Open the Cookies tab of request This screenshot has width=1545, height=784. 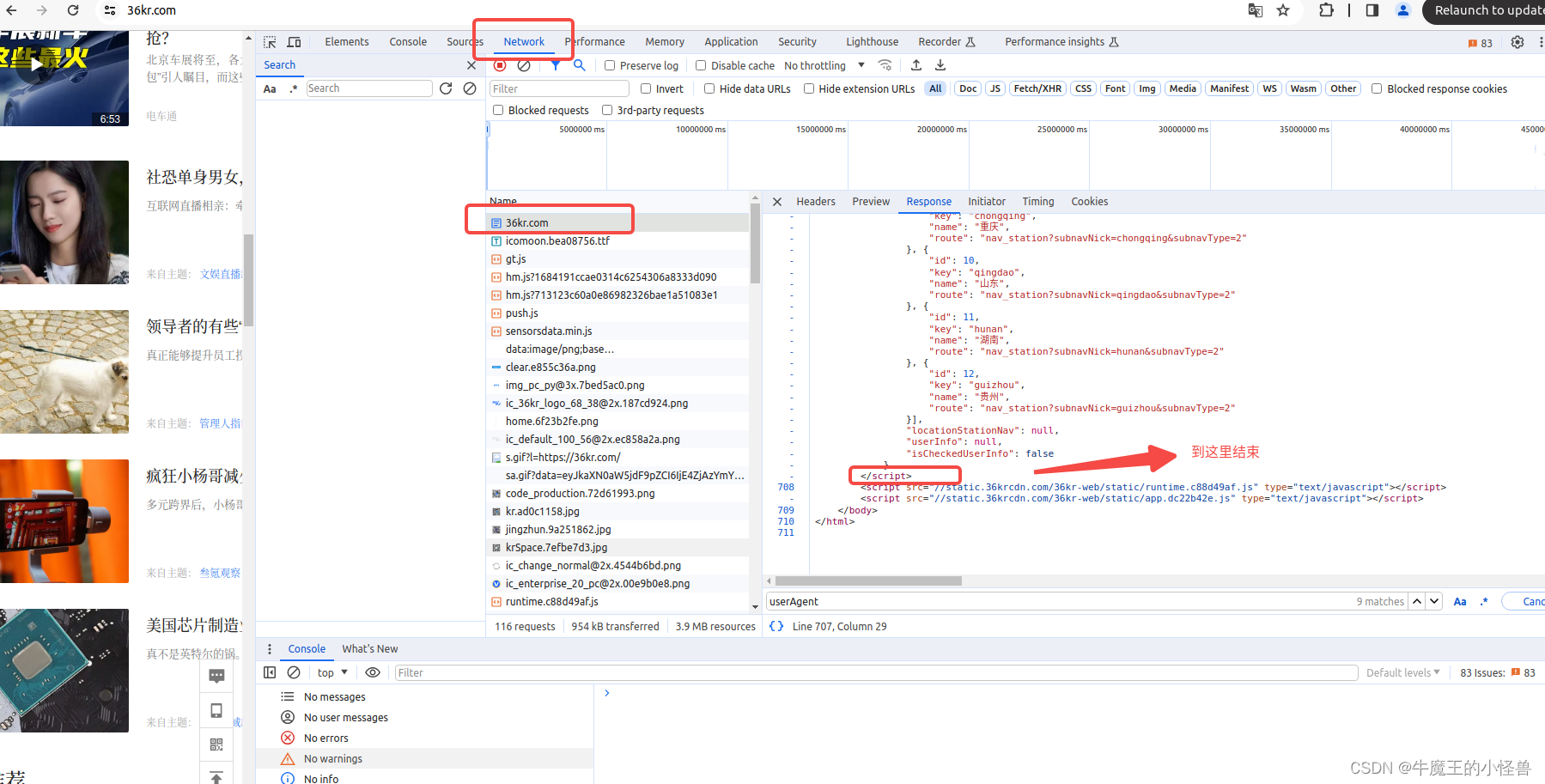tap(1089, 202)
